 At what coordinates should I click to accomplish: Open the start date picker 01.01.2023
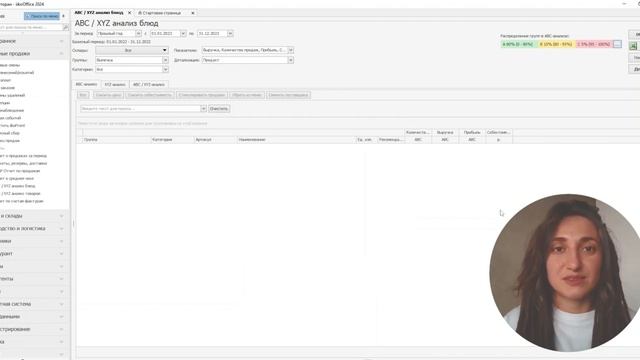tap(183, 33)
